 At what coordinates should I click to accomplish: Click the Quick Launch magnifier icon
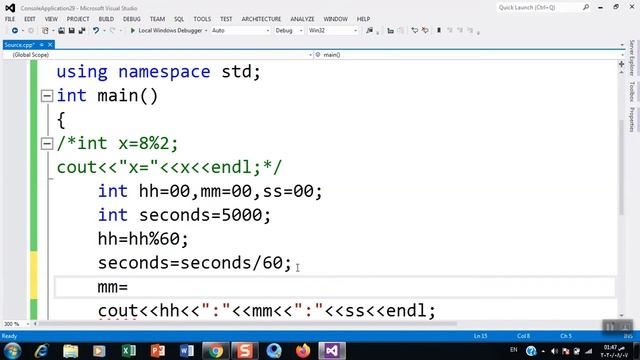coord(586,7)
